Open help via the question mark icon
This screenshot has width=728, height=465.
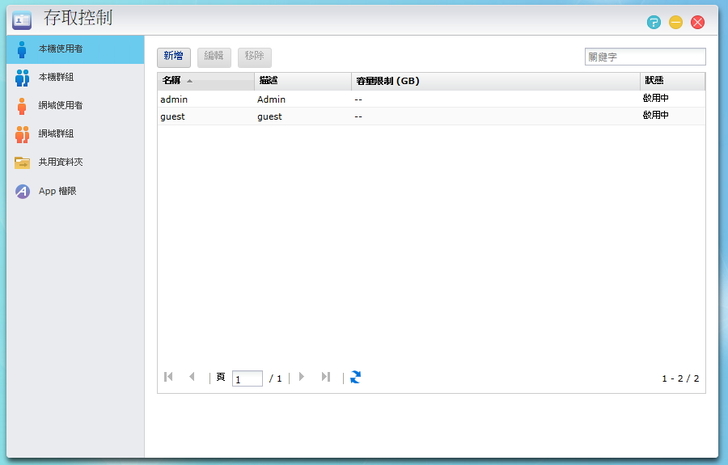click(654, 22)
